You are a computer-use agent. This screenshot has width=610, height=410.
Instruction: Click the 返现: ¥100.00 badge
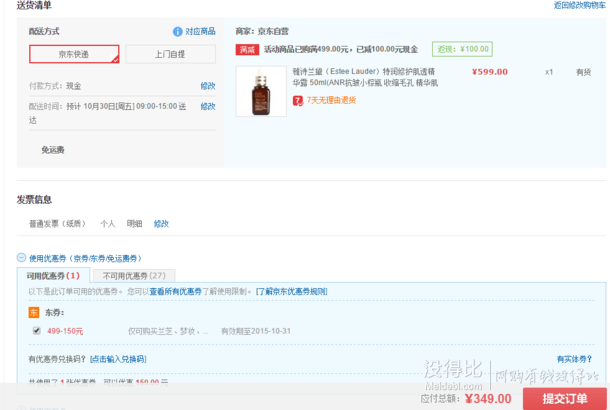[462, 49]
